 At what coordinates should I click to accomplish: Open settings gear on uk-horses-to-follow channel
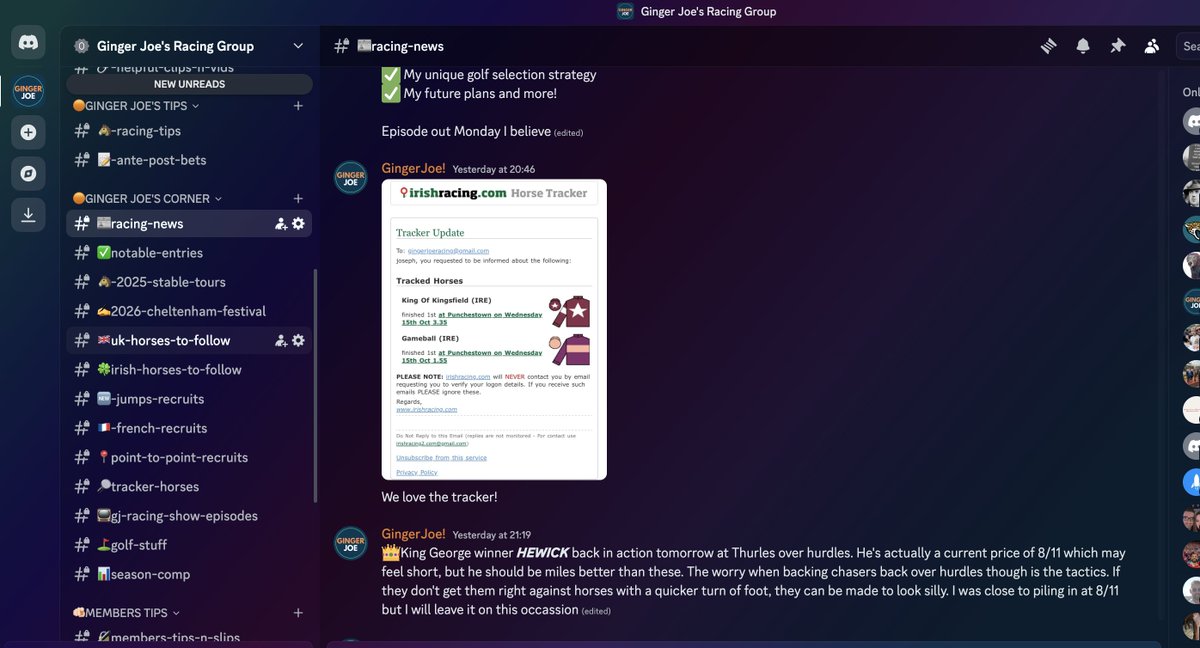coord(298,340)
